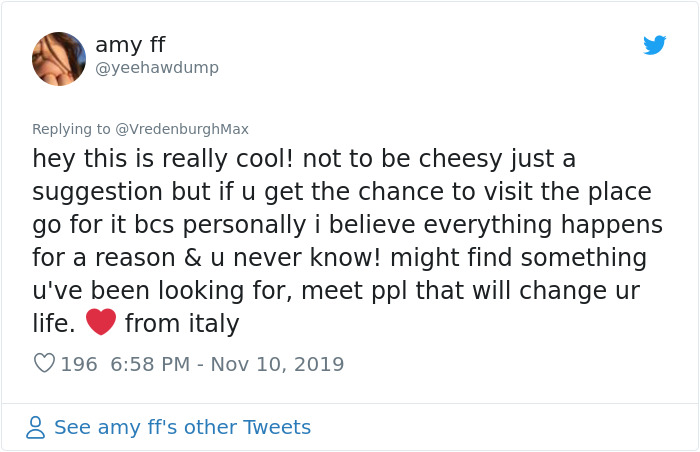This screenshot has height=452, width=700.
Task: Visit the @yeehawdump handle
Action: click(156, 68)
